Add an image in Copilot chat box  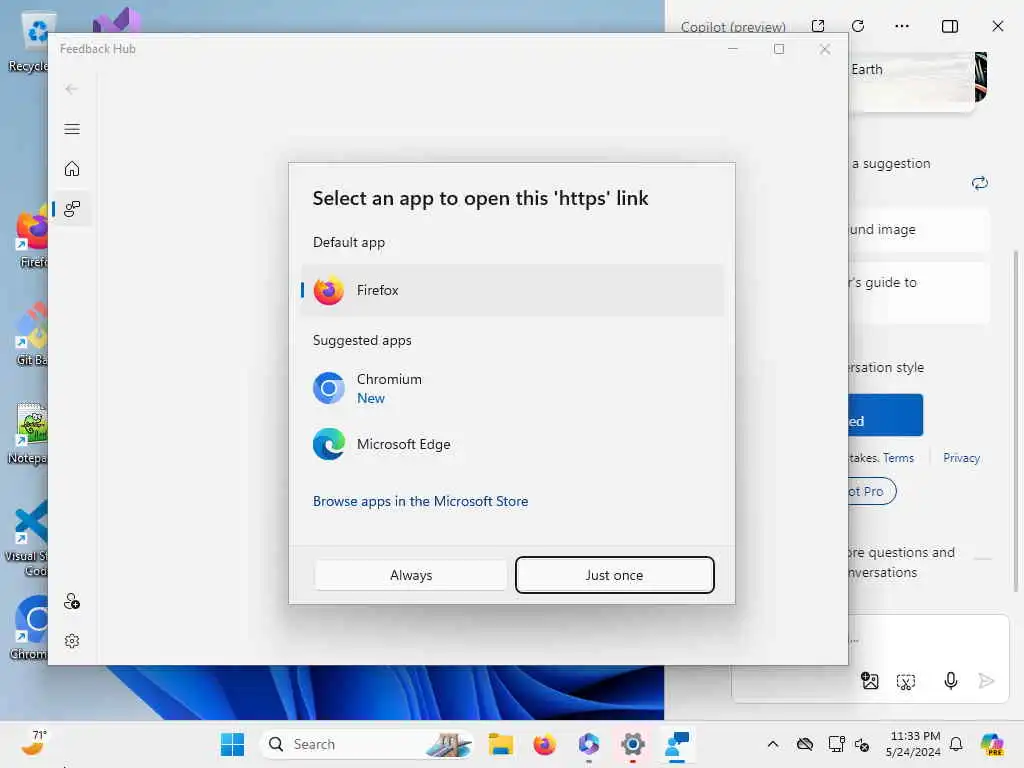click(870, 681)
